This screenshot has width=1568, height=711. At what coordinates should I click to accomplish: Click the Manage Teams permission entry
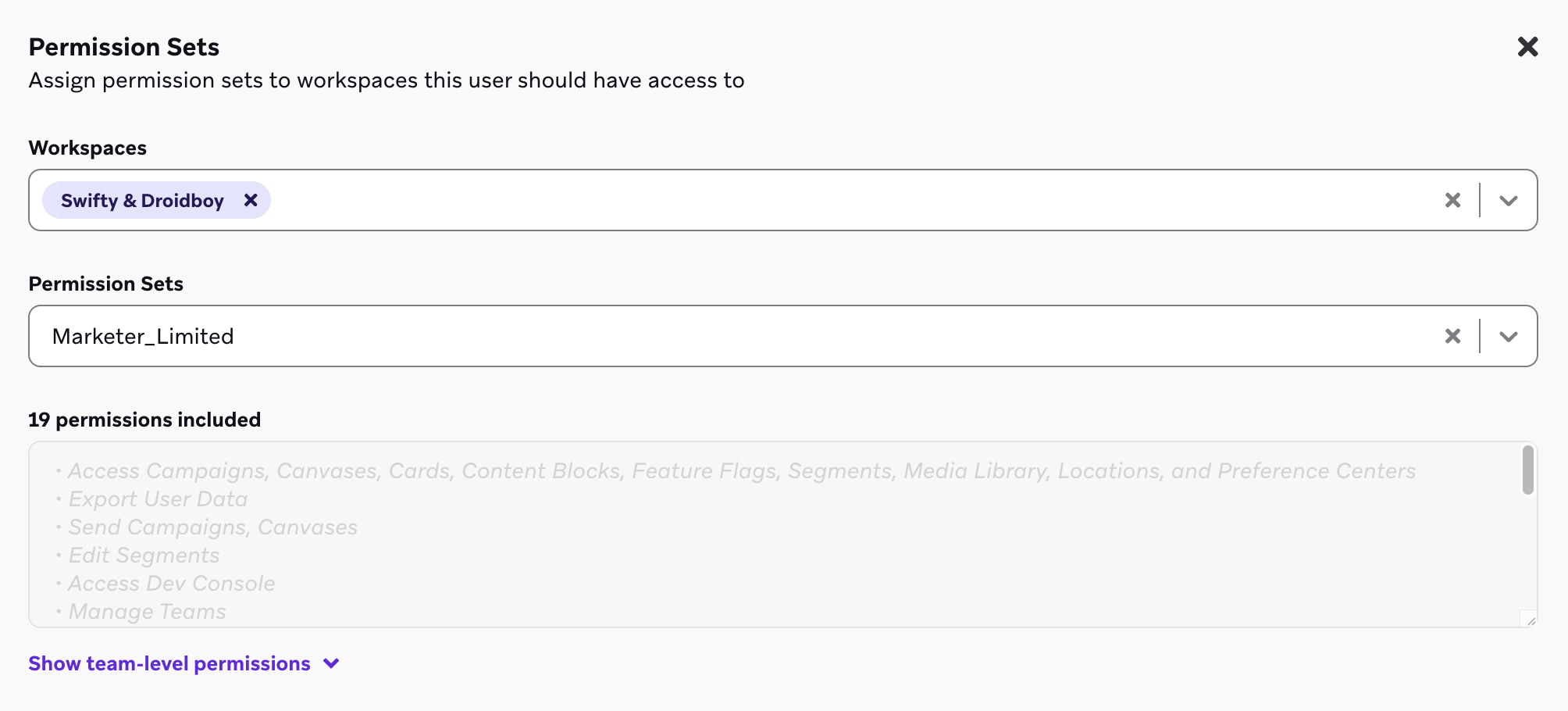click(x=148, y=612)
